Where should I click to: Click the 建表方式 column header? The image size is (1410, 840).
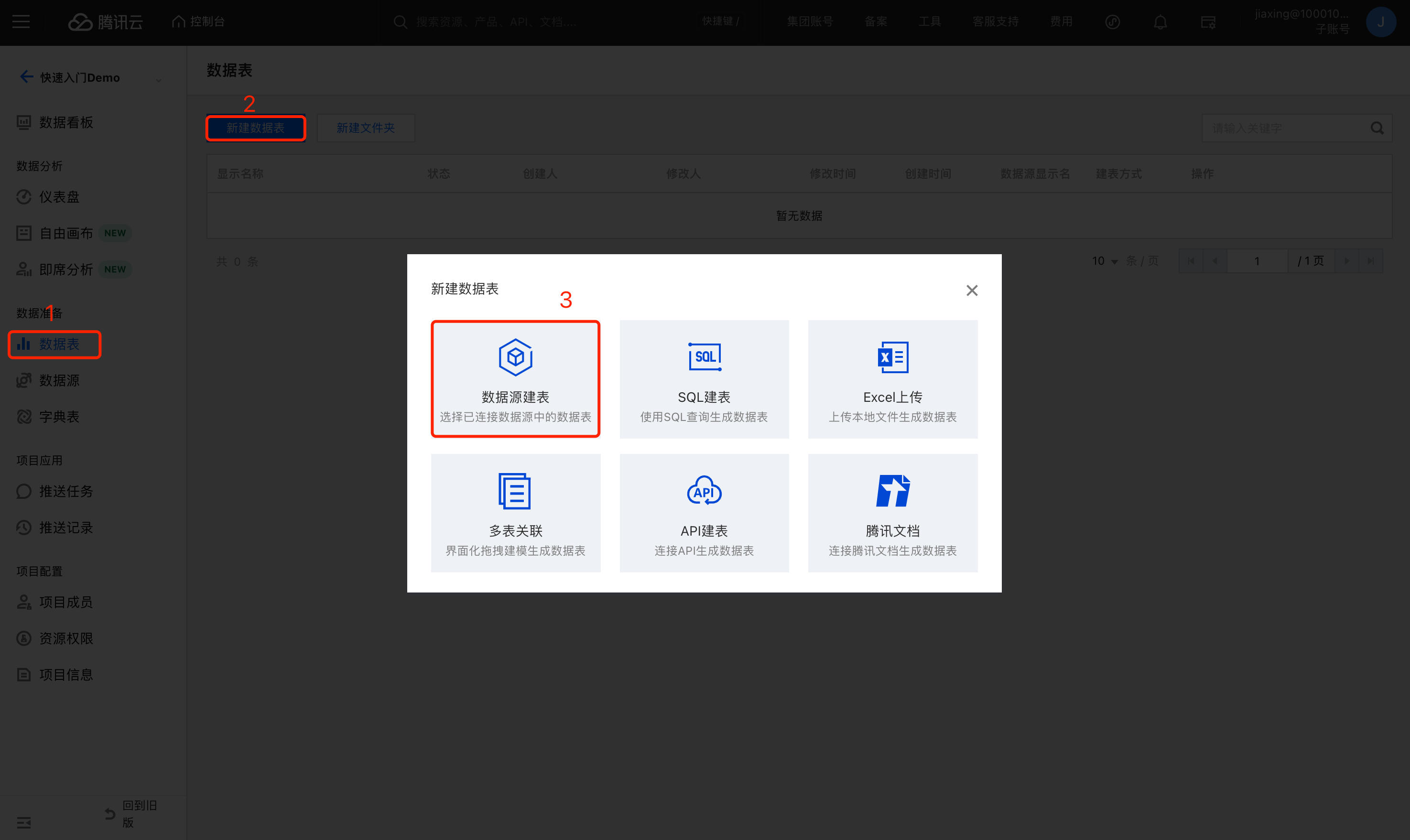click(x=1118, y=174)
